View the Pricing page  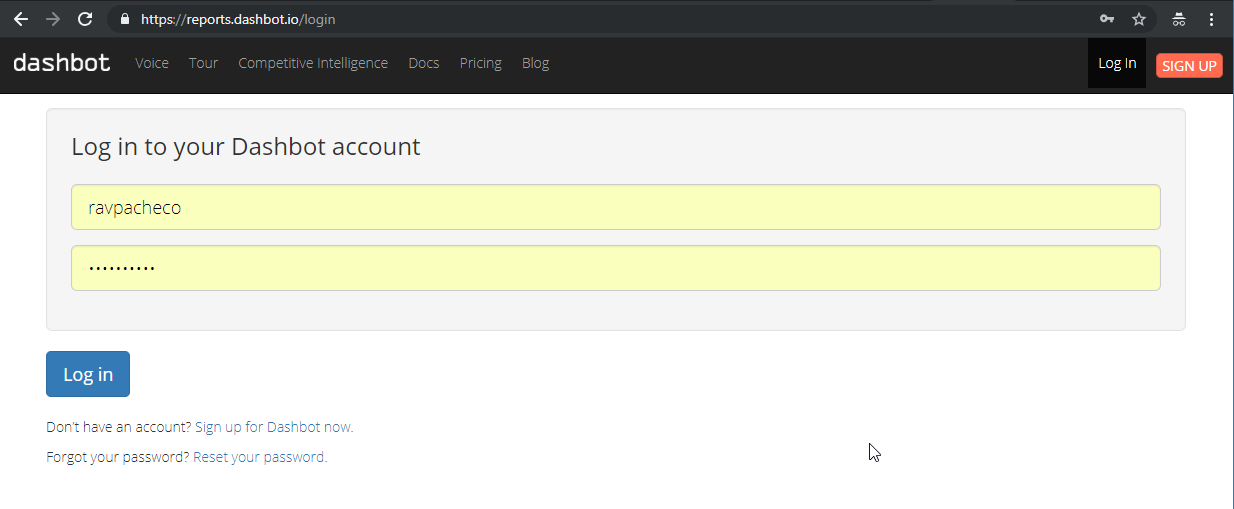point(481,63)
